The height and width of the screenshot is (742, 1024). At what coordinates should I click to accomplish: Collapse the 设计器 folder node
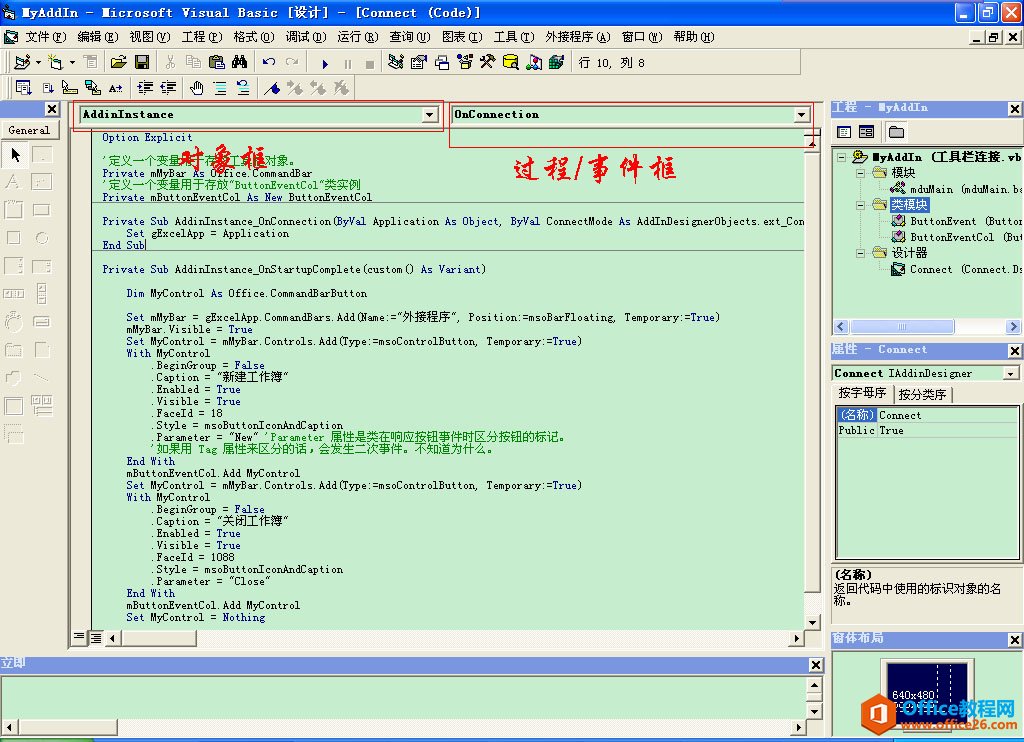point(861,253)
